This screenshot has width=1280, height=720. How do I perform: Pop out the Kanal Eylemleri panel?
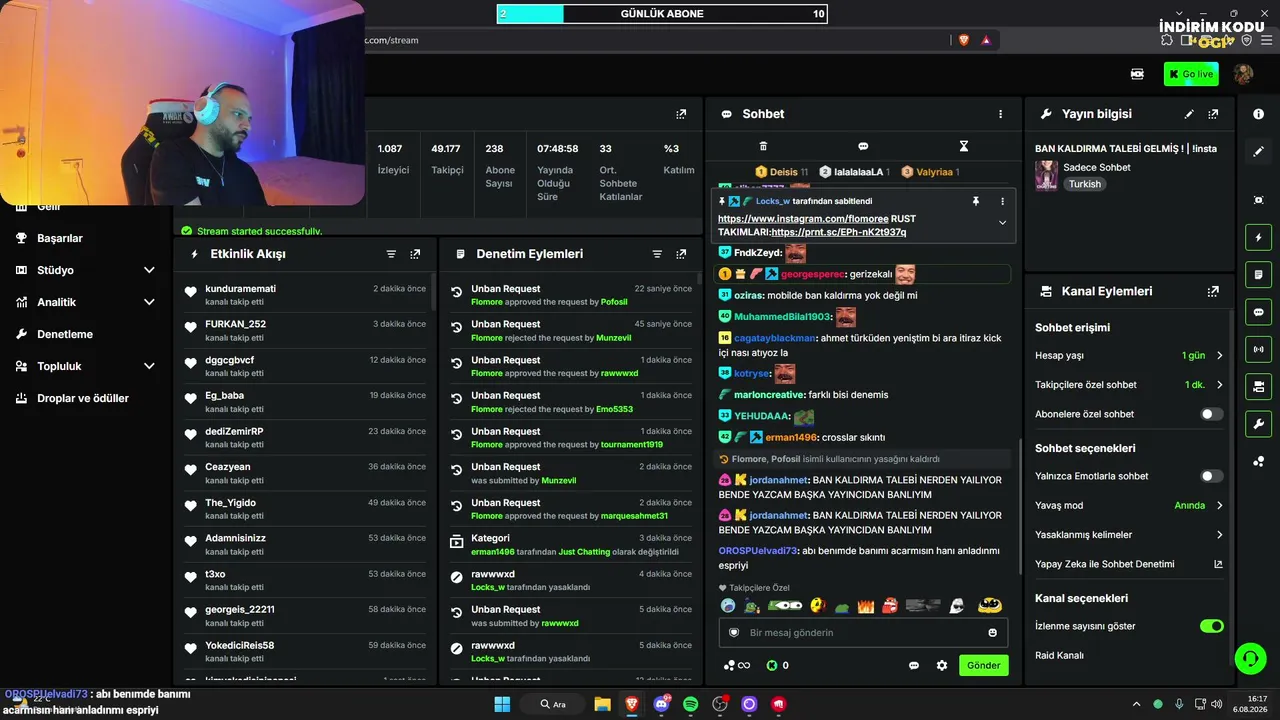click(1213, 291)
